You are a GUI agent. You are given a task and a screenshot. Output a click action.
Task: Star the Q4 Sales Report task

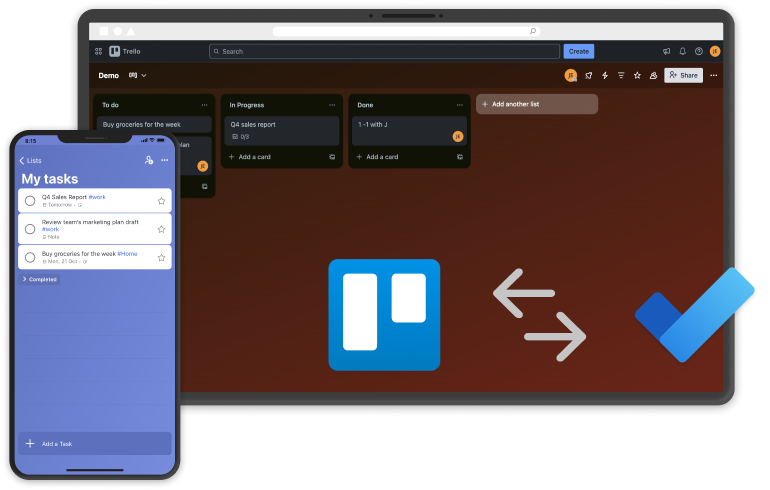(x=161, y=201)
